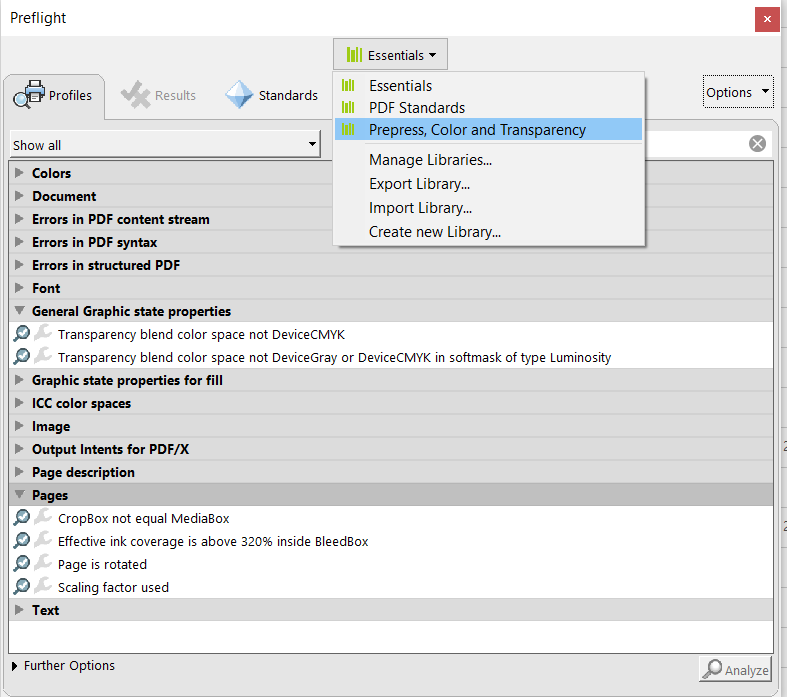Click magnifier icon beside CropBox not equal MediaBox
The image size is (787, 697).
tap(22, 517)
